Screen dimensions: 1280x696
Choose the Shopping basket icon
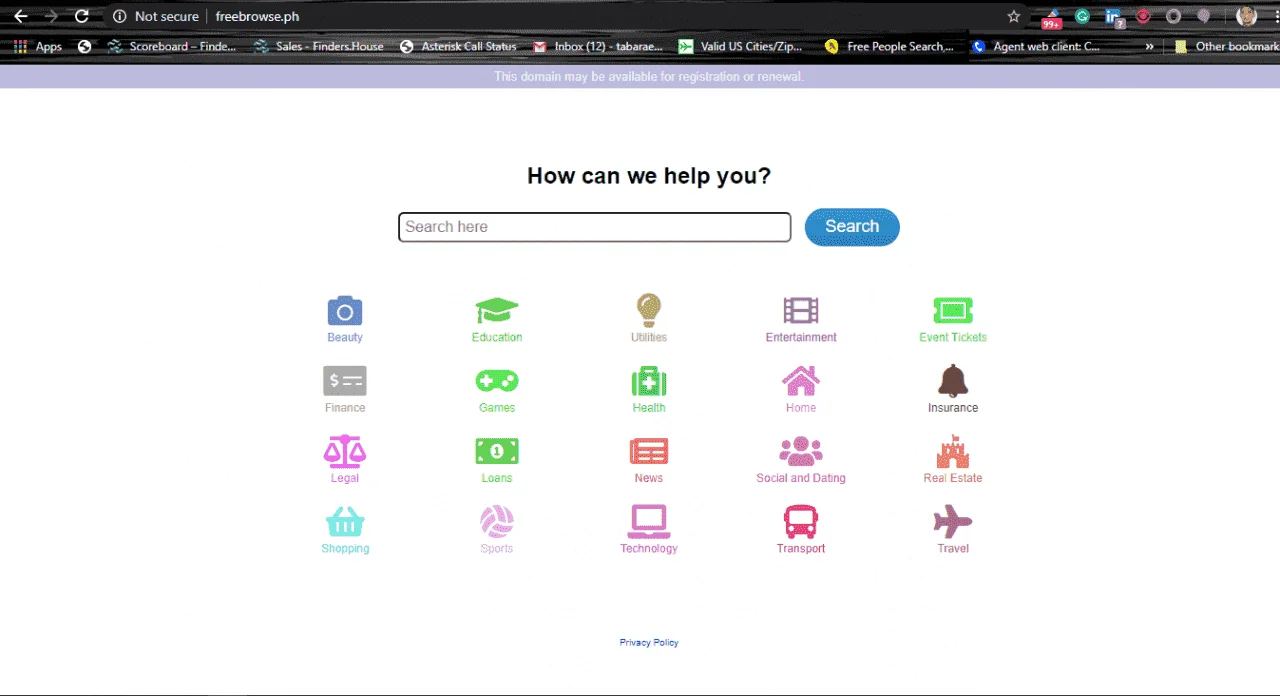[x=345, y=522]
